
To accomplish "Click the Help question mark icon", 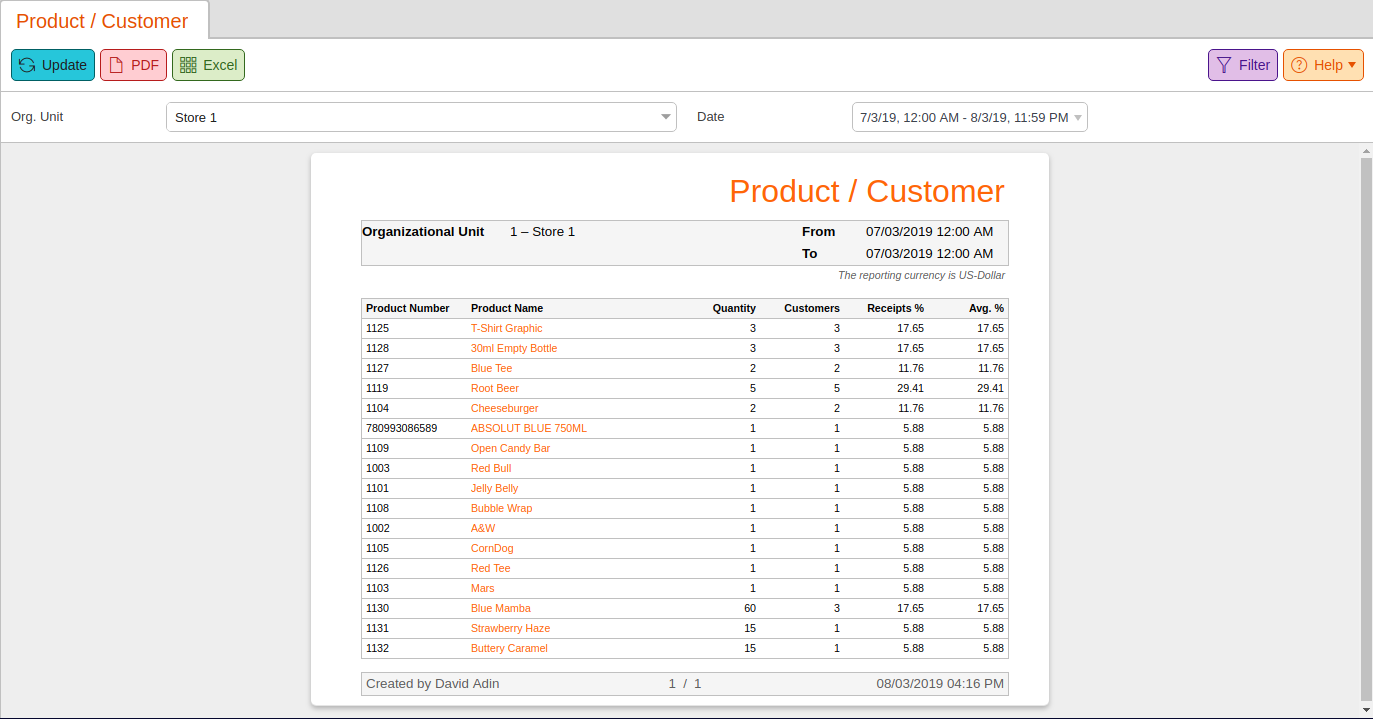I will click(x=1299, y=65).
